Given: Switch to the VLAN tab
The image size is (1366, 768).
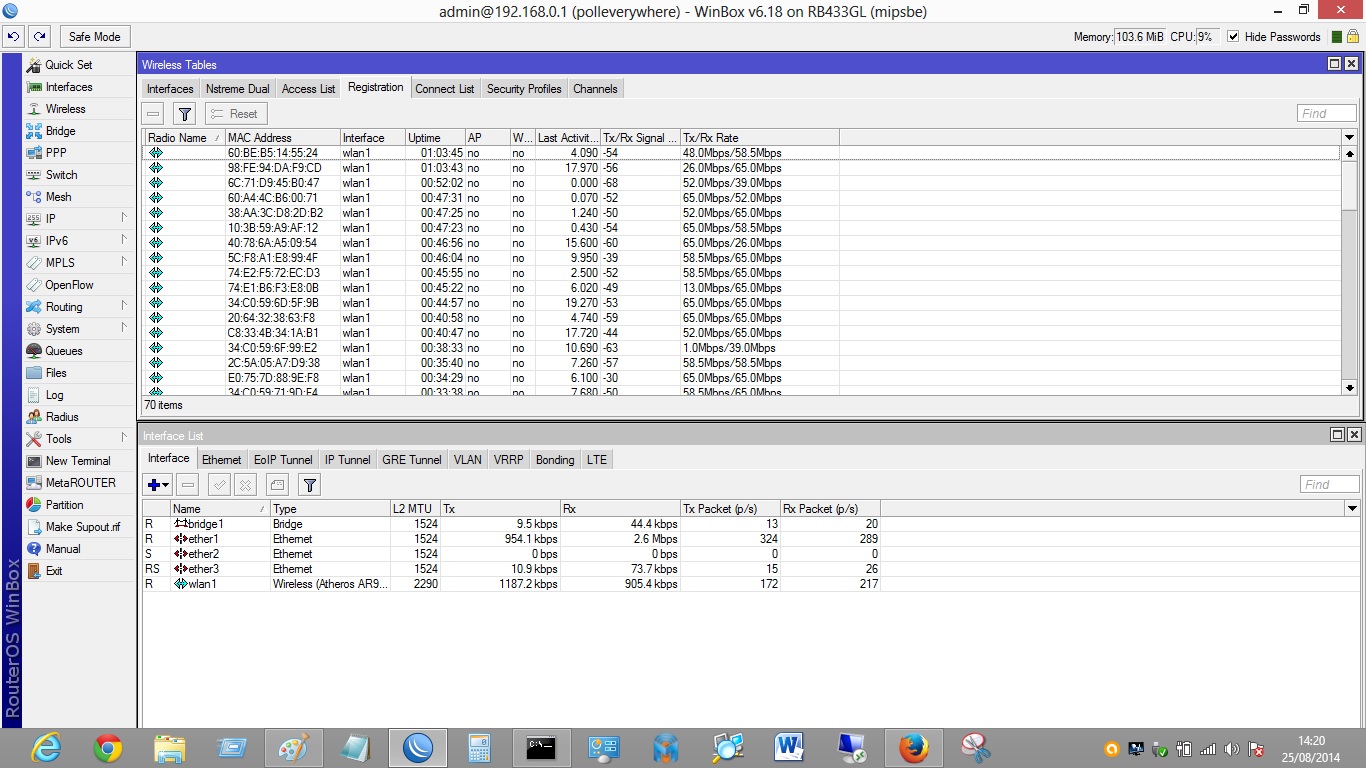Looking at the screenshot, I should [x=467, y=460].
